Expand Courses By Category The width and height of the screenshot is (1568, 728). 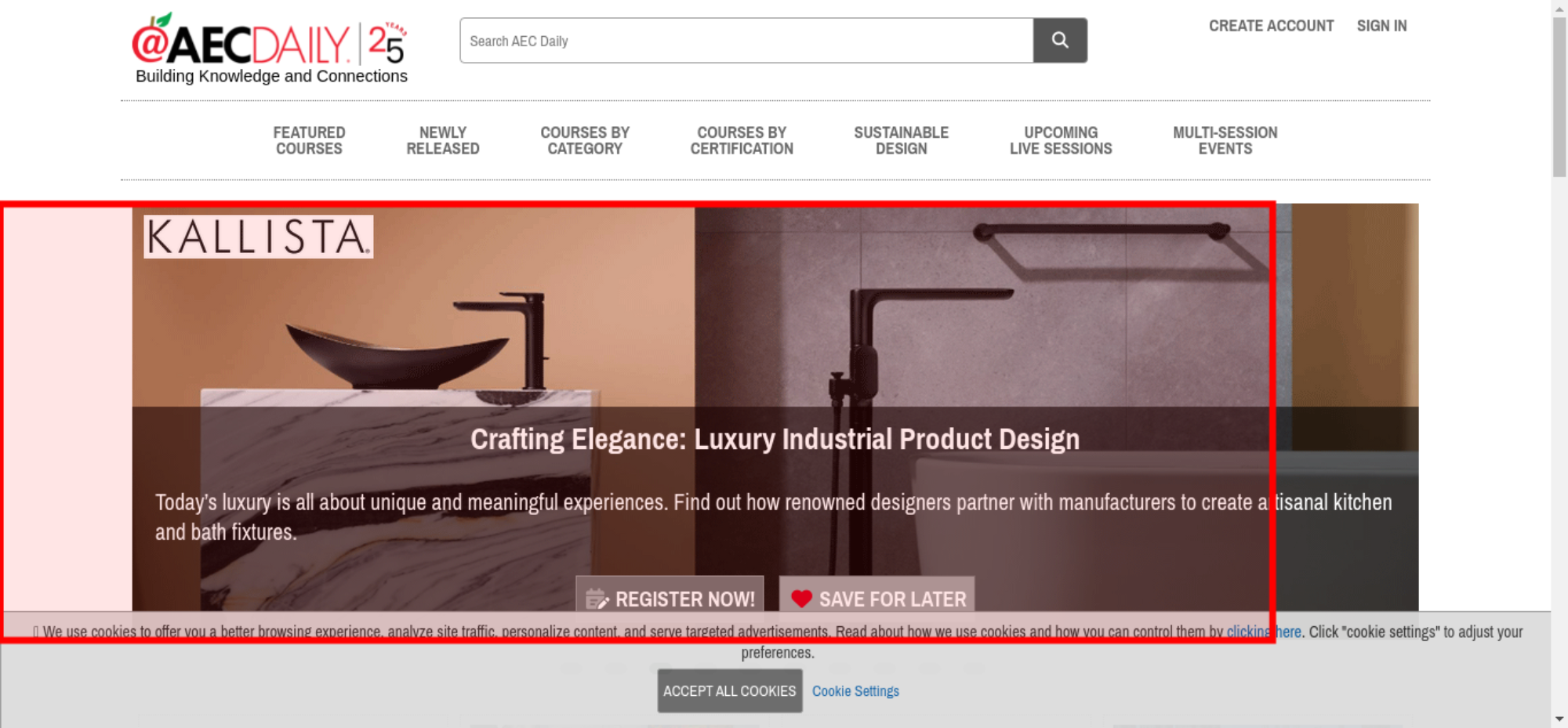(585, 141)
